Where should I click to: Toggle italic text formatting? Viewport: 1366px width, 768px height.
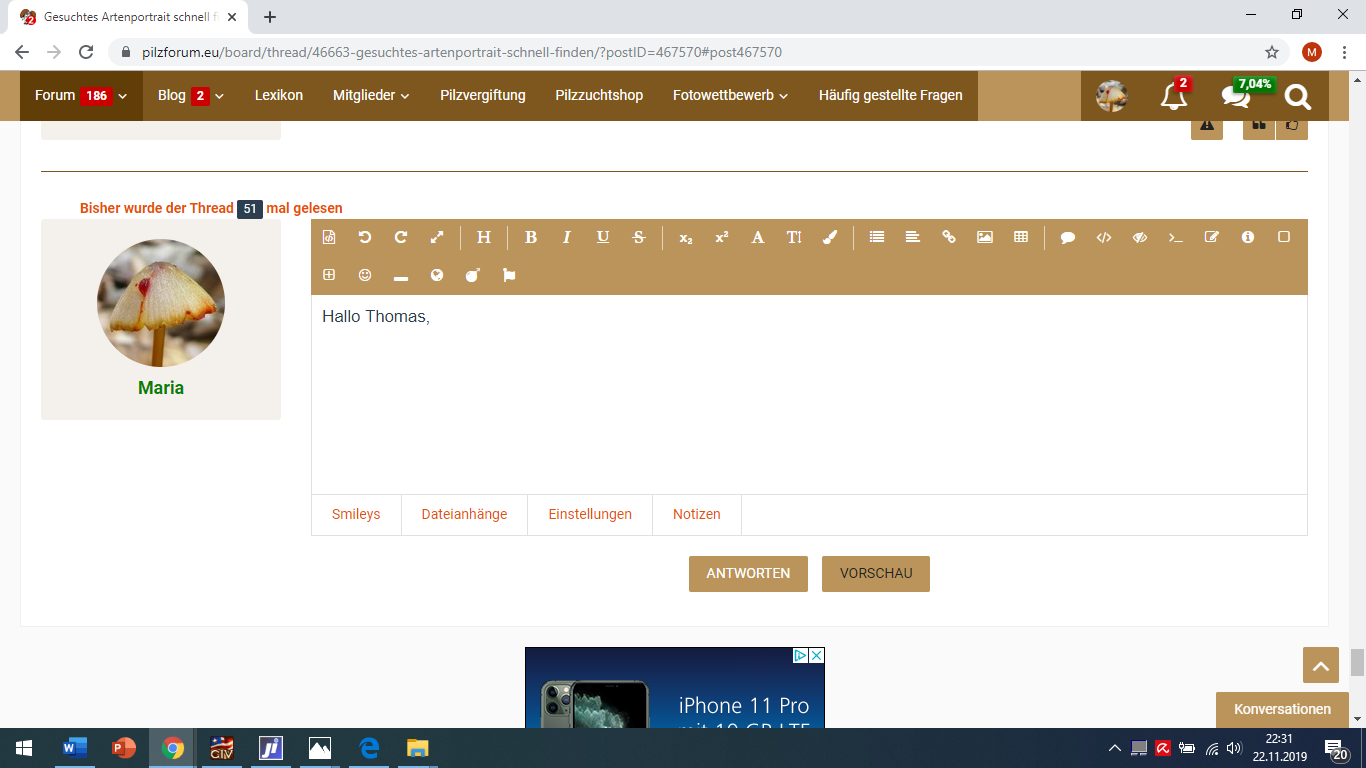(x=567, y=237)
